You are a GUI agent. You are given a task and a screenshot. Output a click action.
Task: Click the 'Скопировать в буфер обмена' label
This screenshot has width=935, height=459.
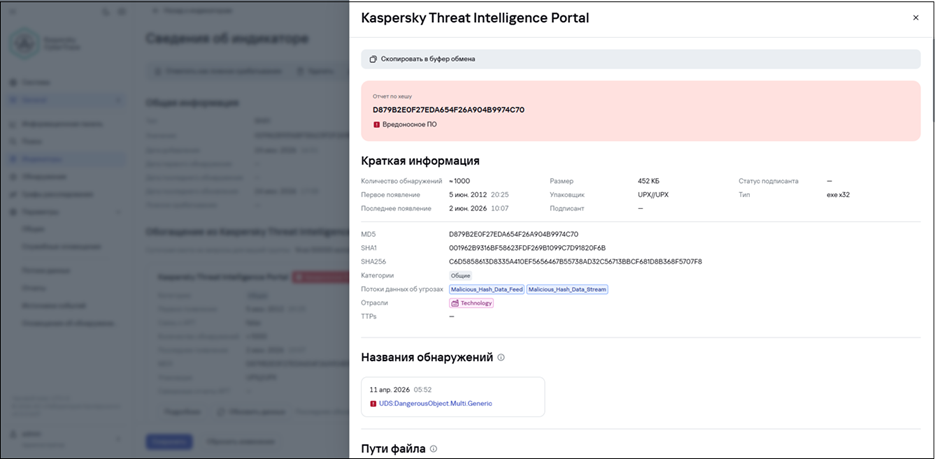(428, 59)
